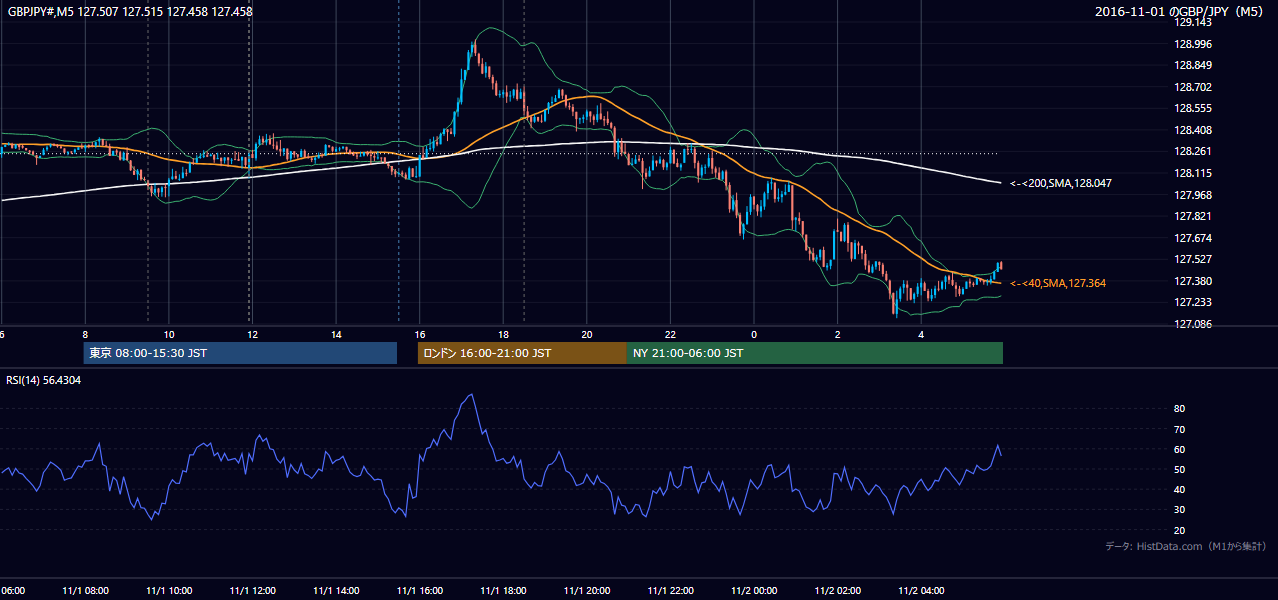Click the RSI 70 level label
This screenshot has width=1278, height=600.
(1179, 429)
